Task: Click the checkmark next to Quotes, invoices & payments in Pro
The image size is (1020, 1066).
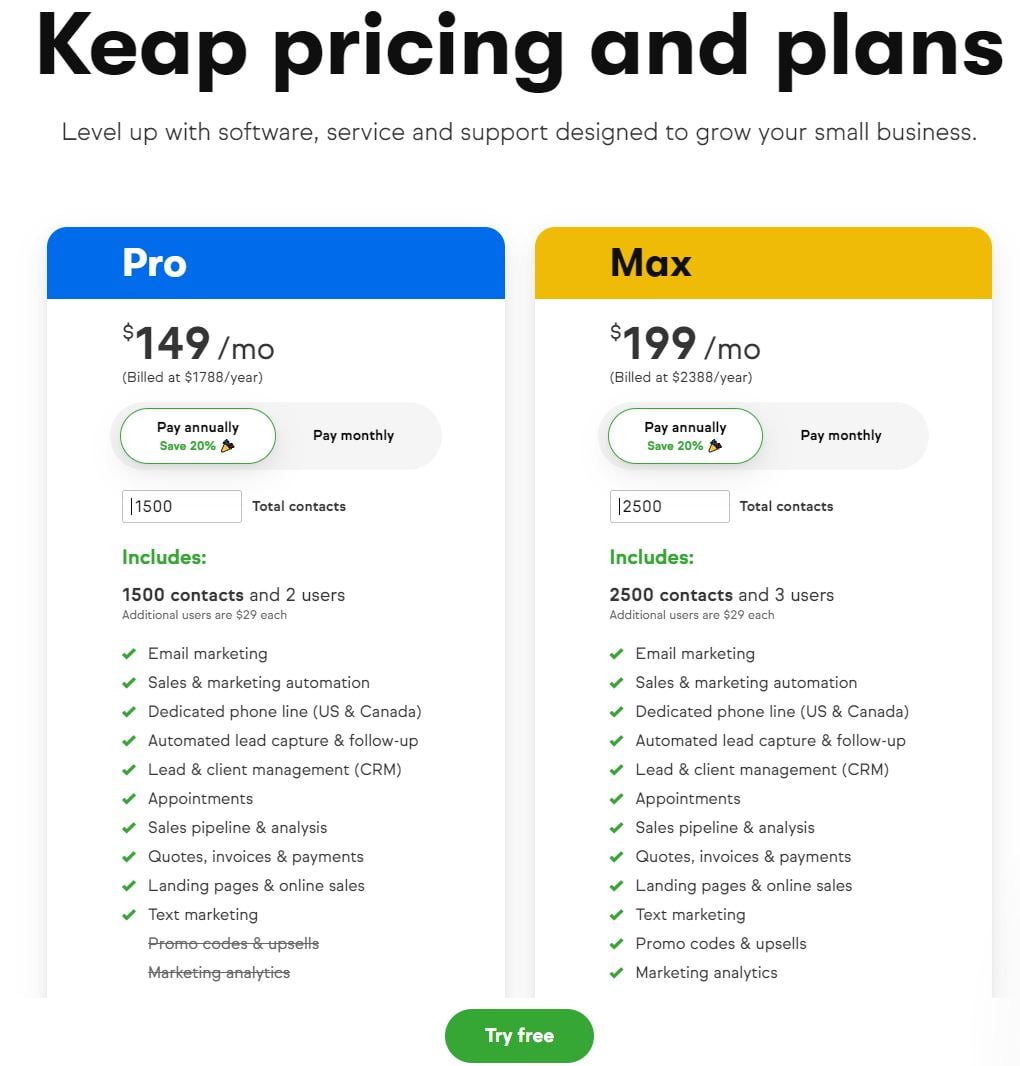Action: [x=129, y=857]
